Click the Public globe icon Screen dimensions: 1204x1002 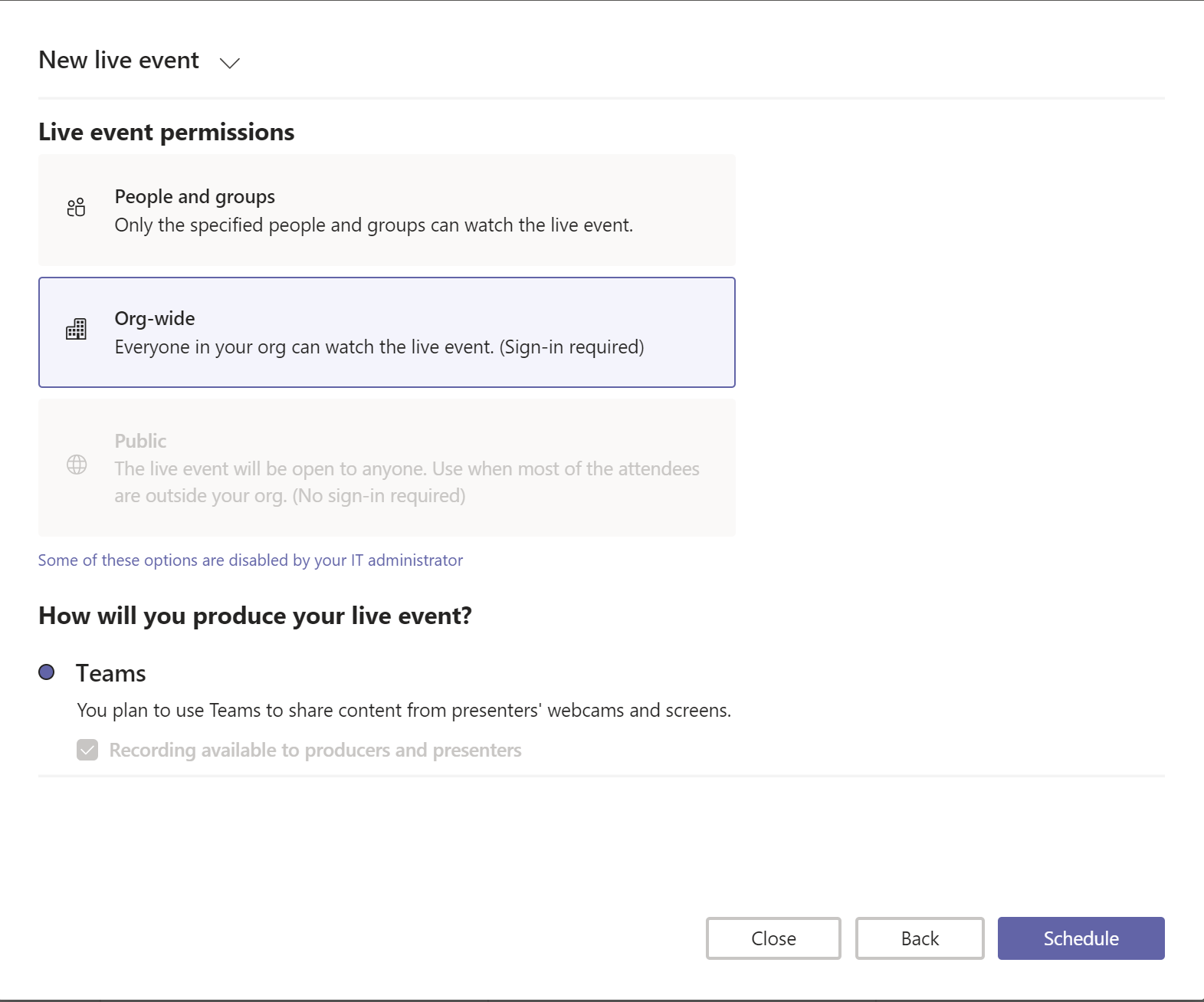pos(77,465)
